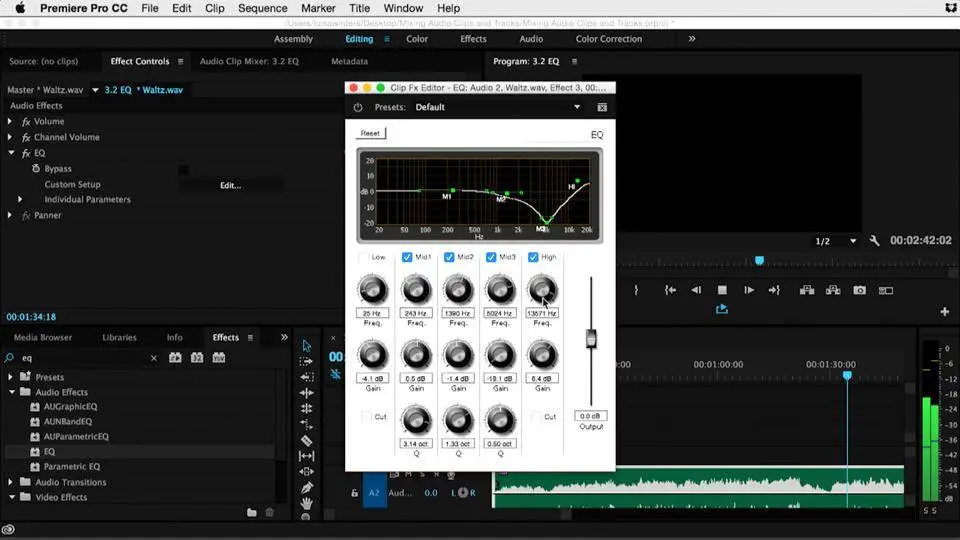Open the Apple menu
Viewport: 960px width, 540px height.
click(20, 9)
